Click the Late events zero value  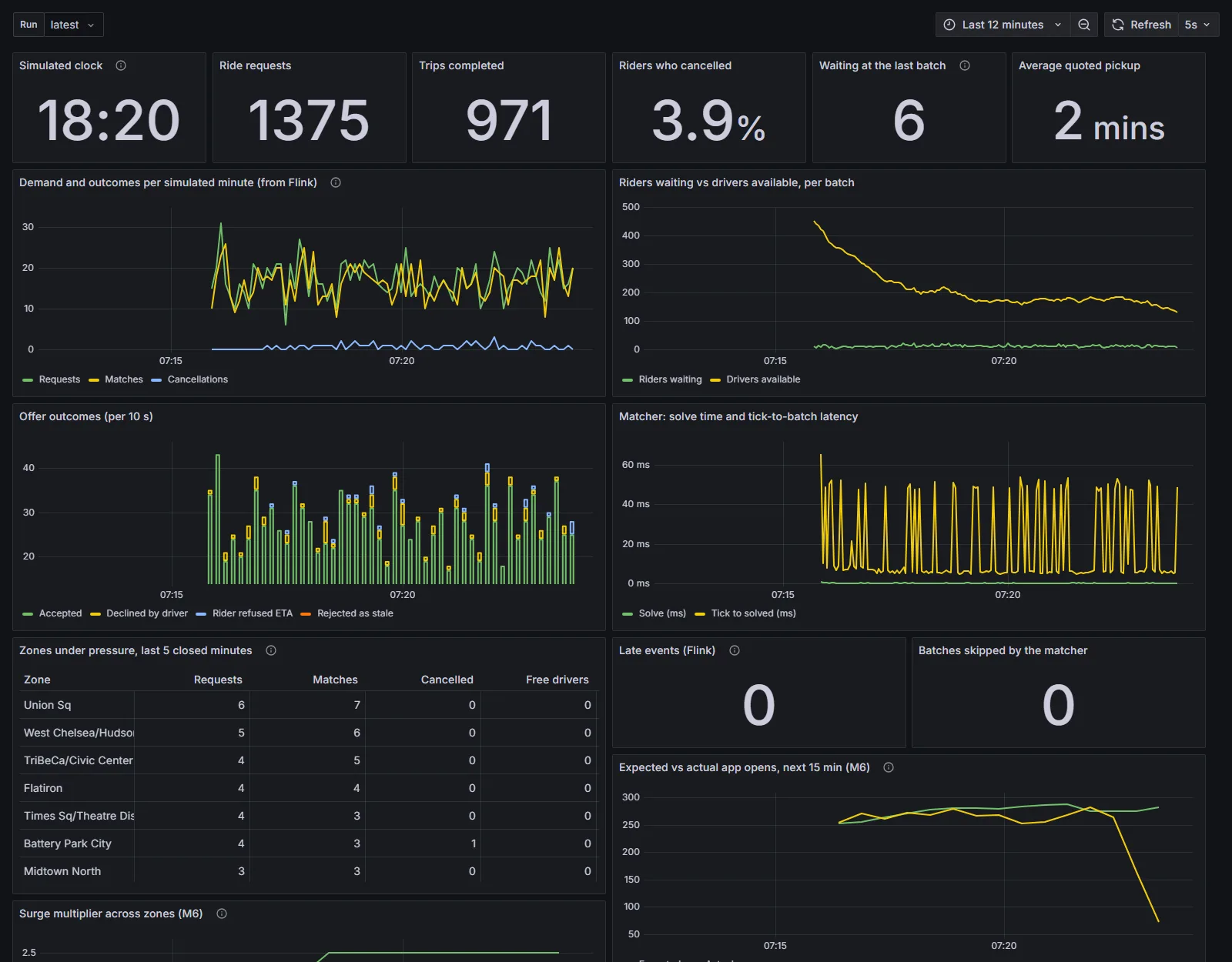(758, 705)
